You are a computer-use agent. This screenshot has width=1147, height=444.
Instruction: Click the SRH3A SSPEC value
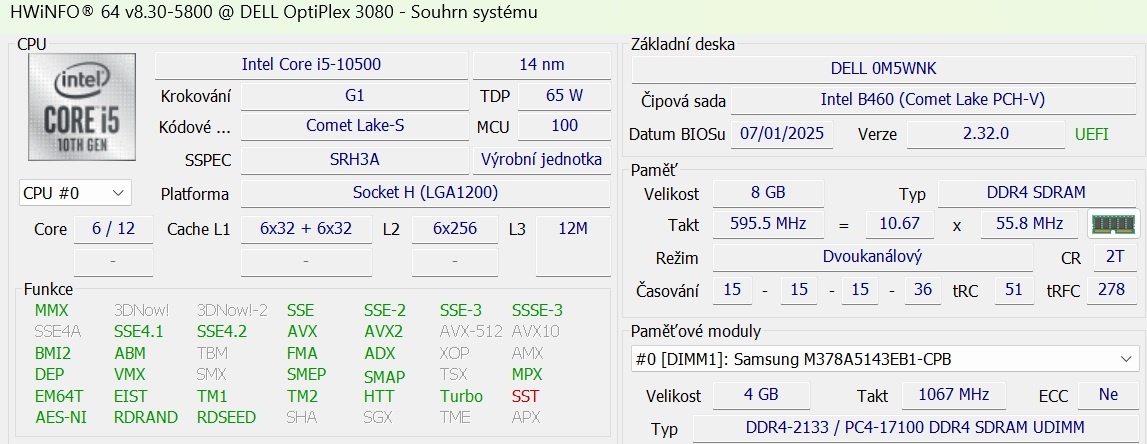pyautogui.click(x=354, y=159)
